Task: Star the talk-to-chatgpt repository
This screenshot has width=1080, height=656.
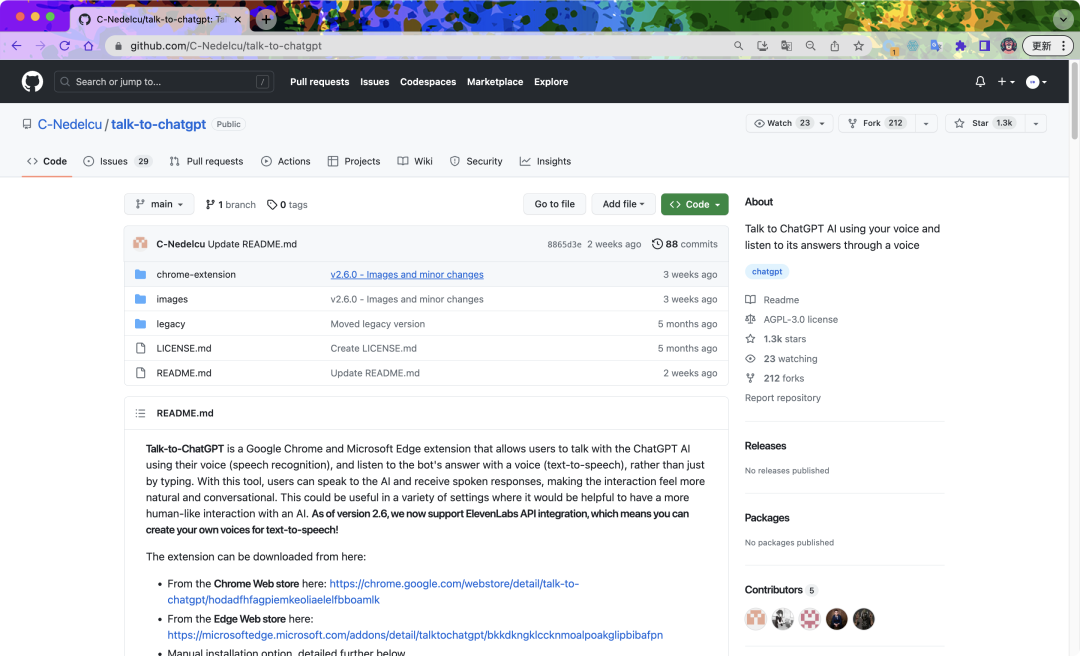Action: (984, 123)
